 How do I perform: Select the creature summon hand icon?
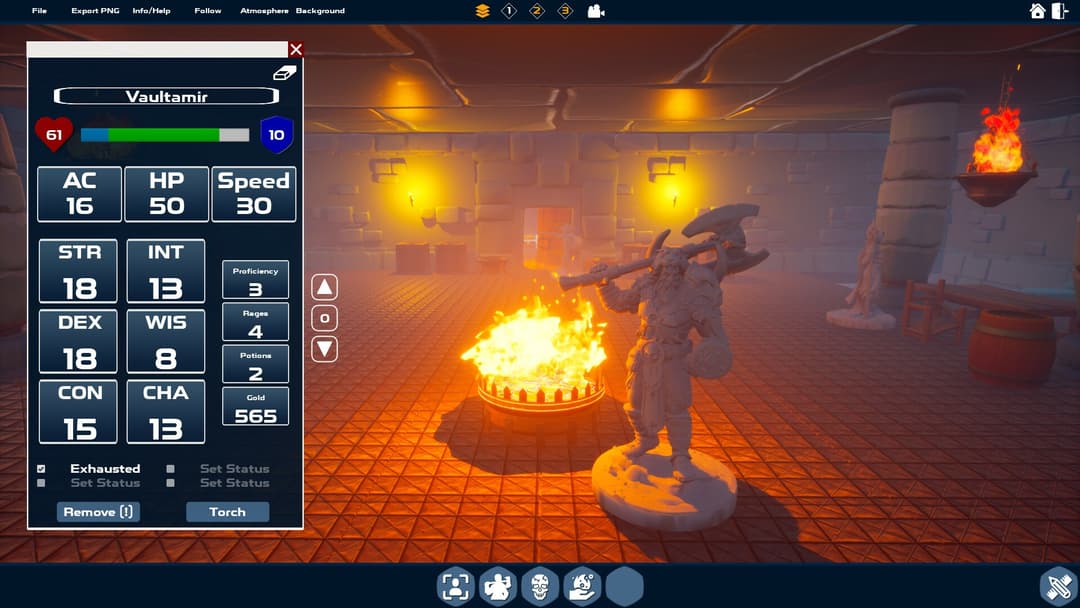click(x=581, y=587)
